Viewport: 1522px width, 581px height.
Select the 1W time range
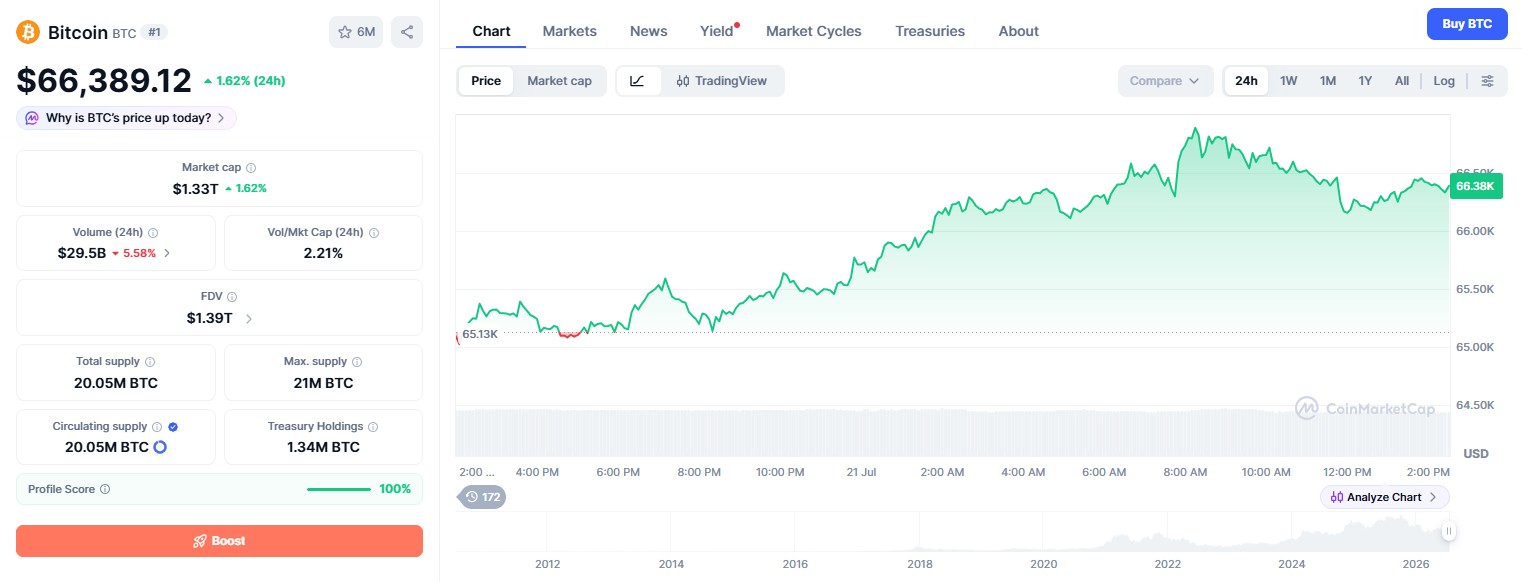(x=1289, y=81)
